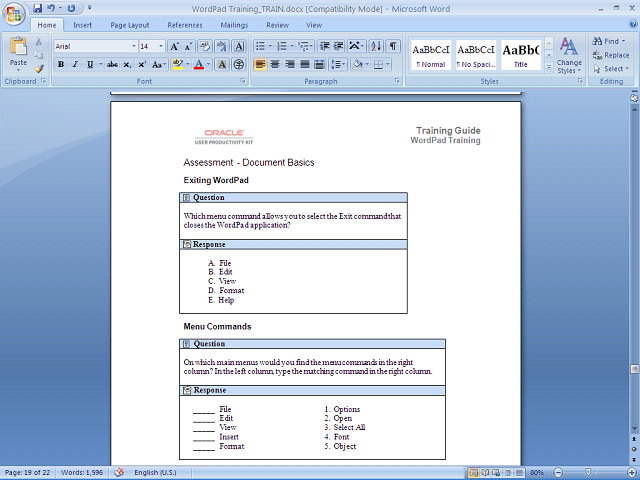The width and height of the screenshot is (640, 480).
Task: Toggle Underline formatting
Action: (x=90, y=64)
